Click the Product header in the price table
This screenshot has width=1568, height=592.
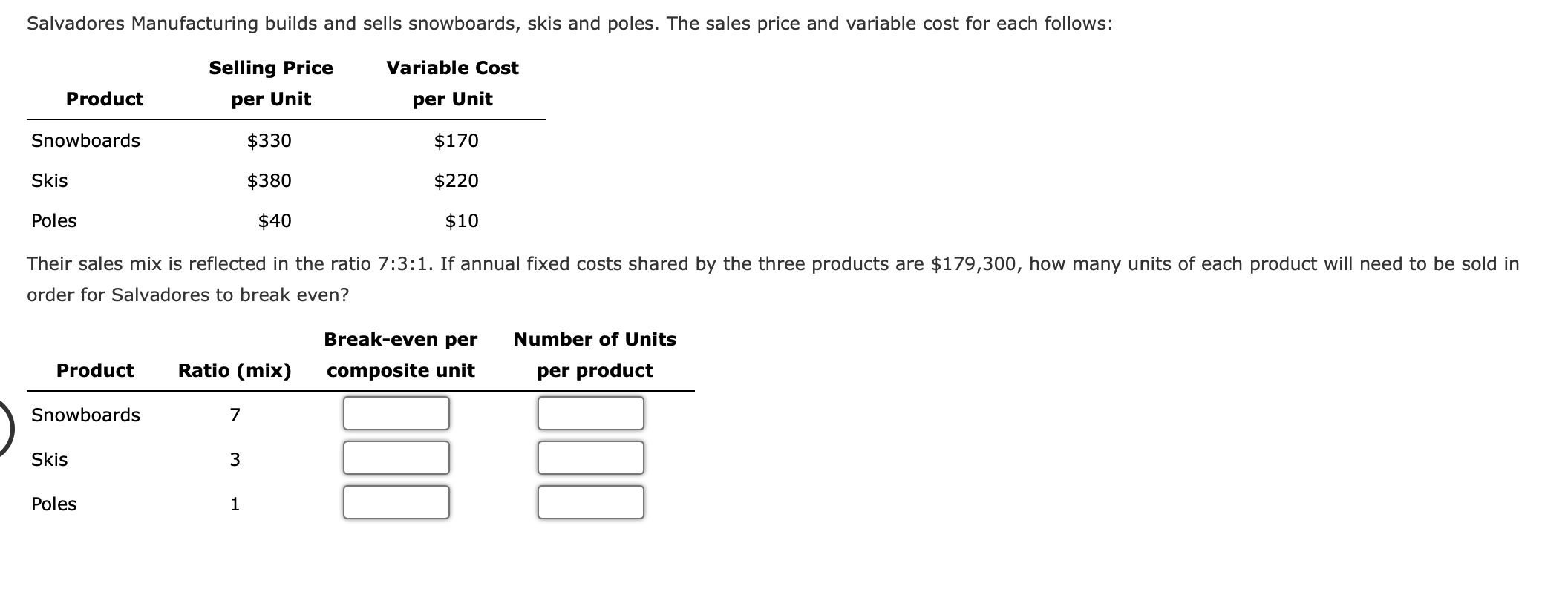click(105, 99)
